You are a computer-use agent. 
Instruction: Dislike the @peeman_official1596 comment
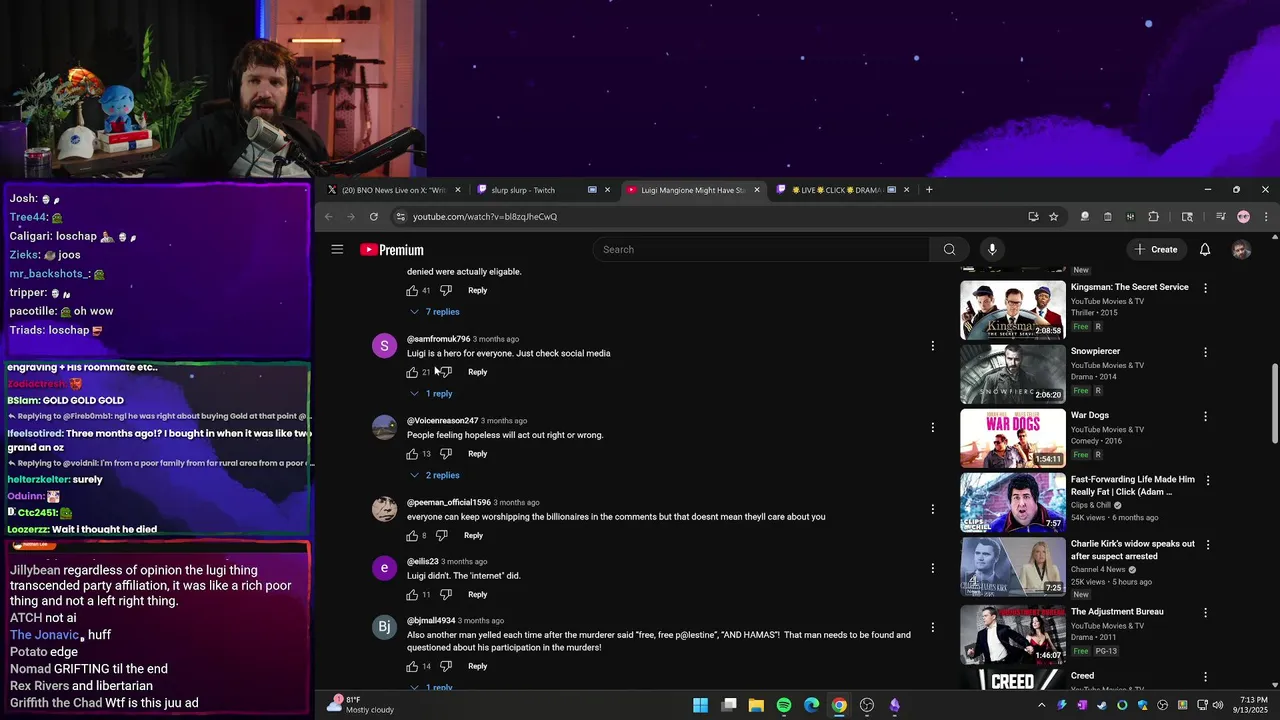coord(441,535)
